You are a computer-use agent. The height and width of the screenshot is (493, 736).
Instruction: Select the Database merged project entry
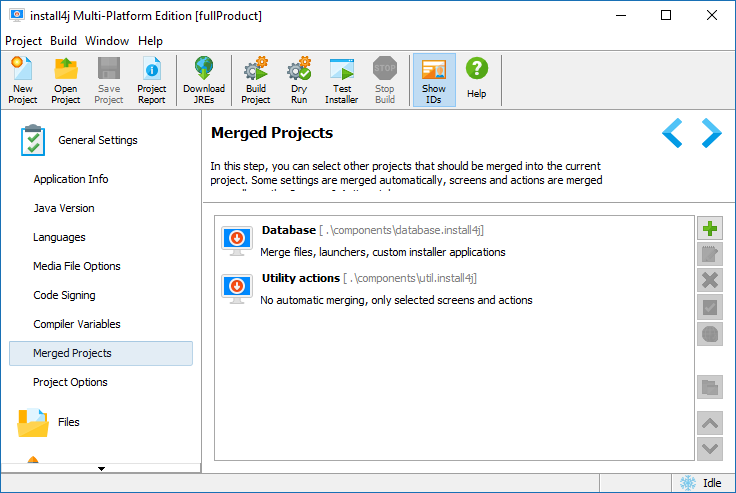pyautogui.click(x=454, y=241)
